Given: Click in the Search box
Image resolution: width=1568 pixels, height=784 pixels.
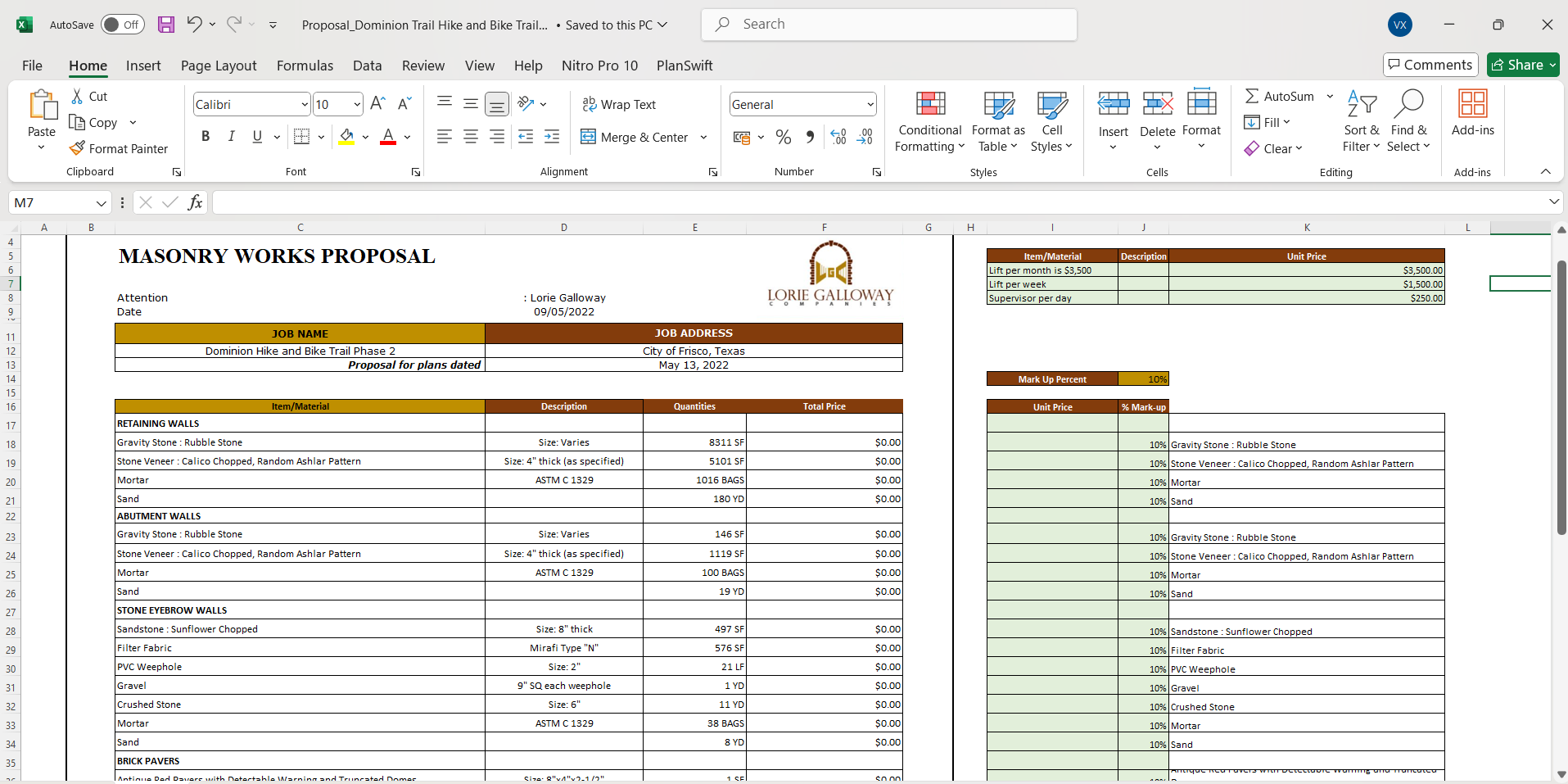Looking at the screenshot, I should point(889,25).
